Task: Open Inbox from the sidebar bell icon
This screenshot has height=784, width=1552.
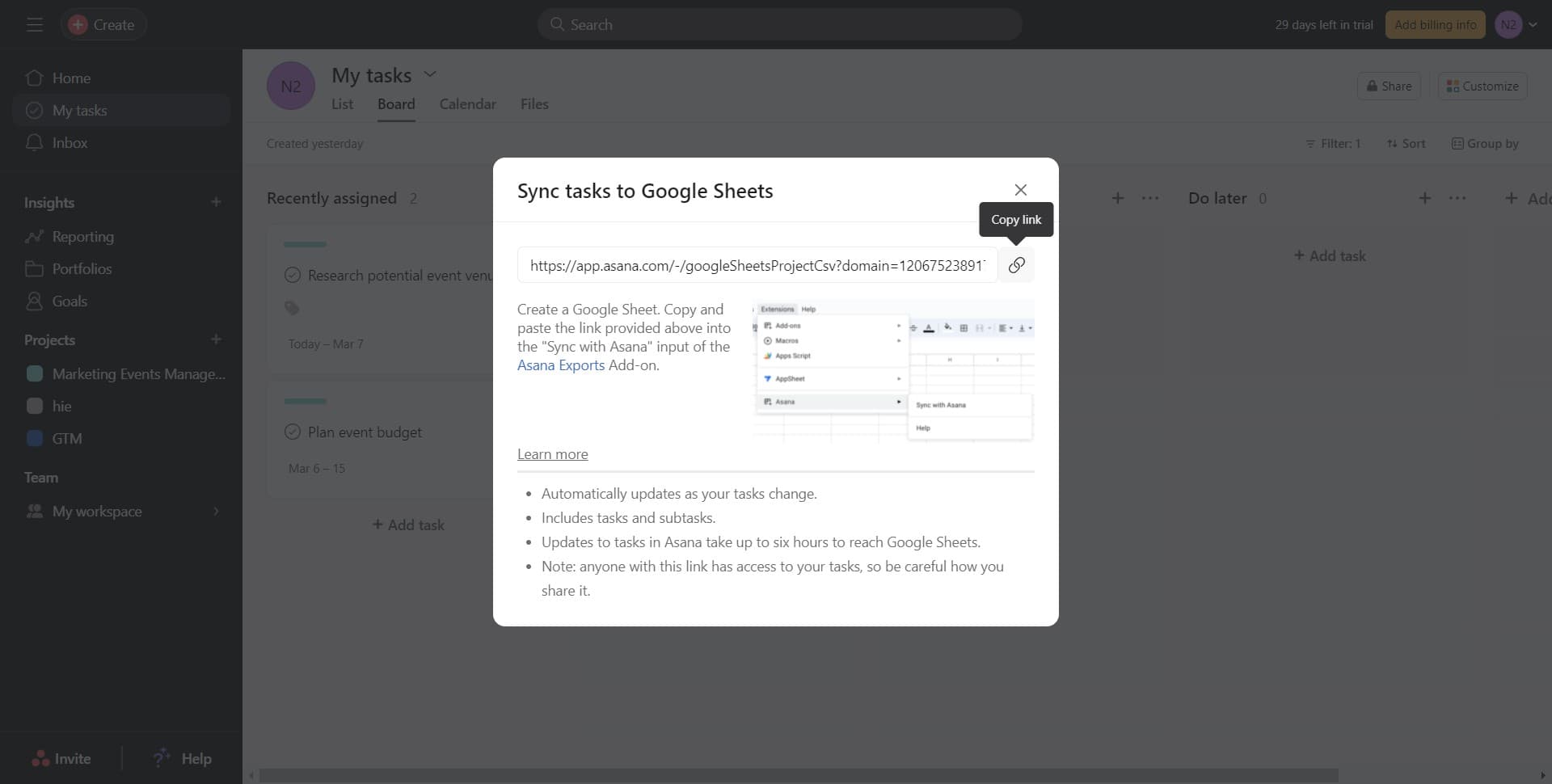Action: pyautogui.click(x=34, y=143)
